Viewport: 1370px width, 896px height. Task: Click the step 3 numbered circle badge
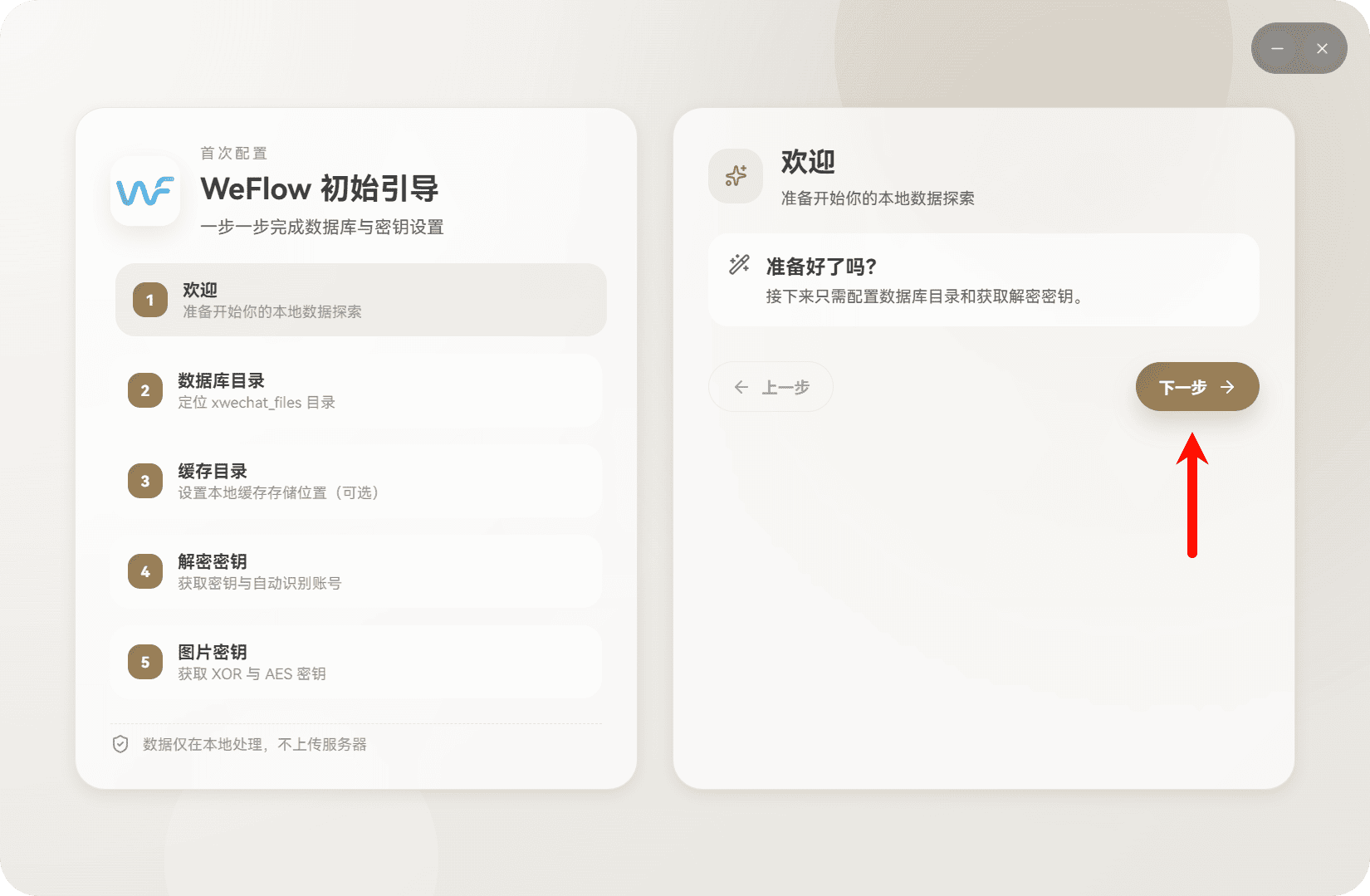pyautogui.click(x=144, y=481)
